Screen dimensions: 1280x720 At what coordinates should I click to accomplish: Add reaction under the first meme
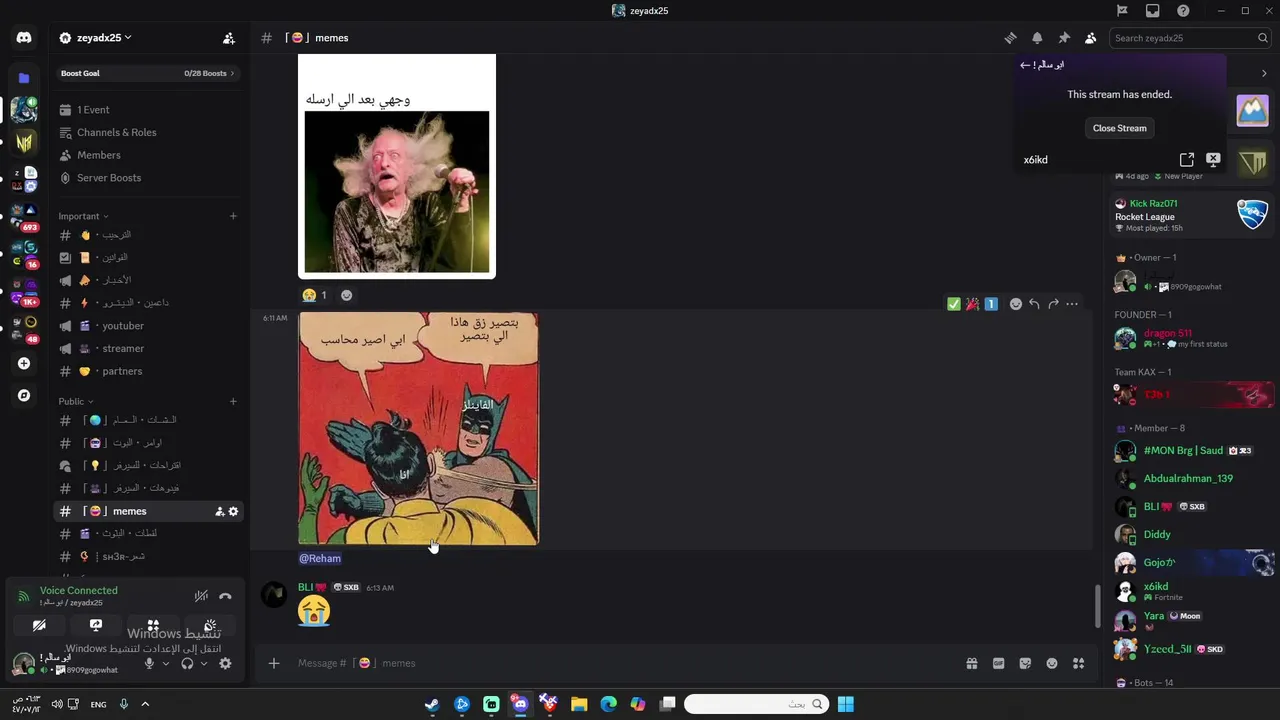tap(347, 295)
